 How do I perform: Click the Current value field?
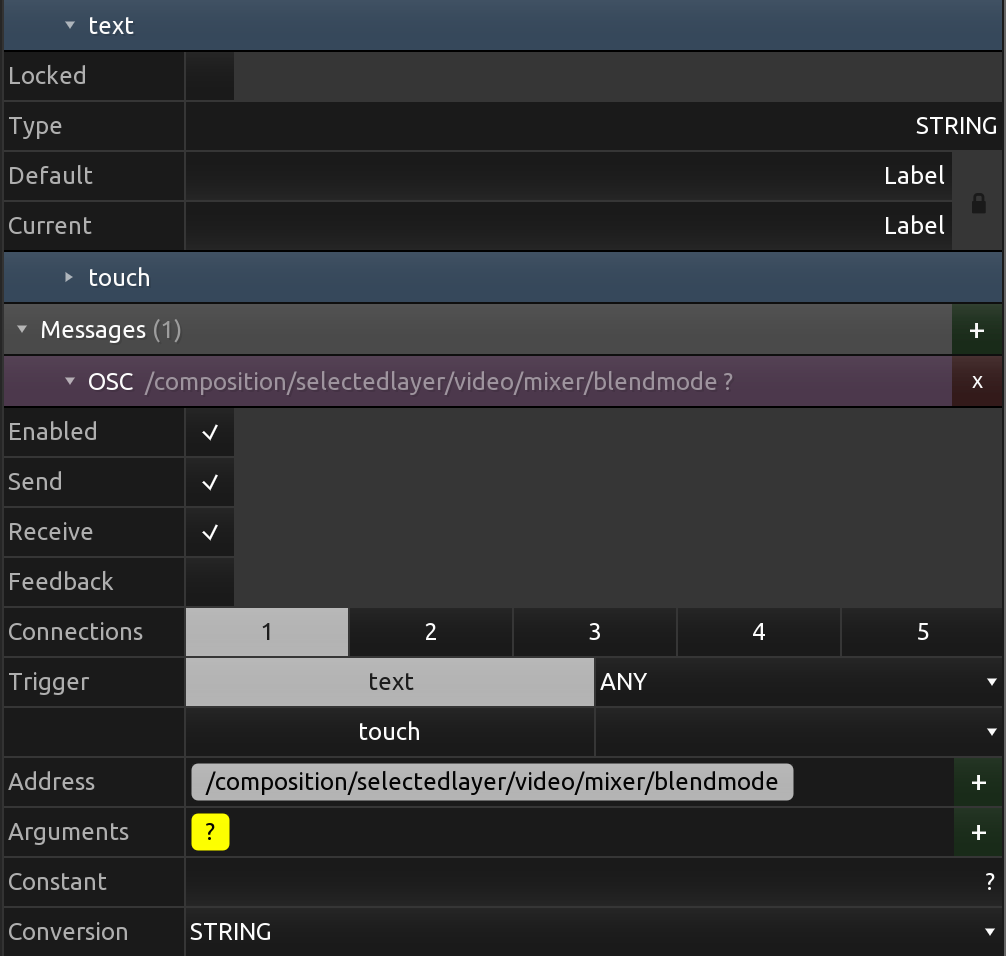tap(567, 226)
